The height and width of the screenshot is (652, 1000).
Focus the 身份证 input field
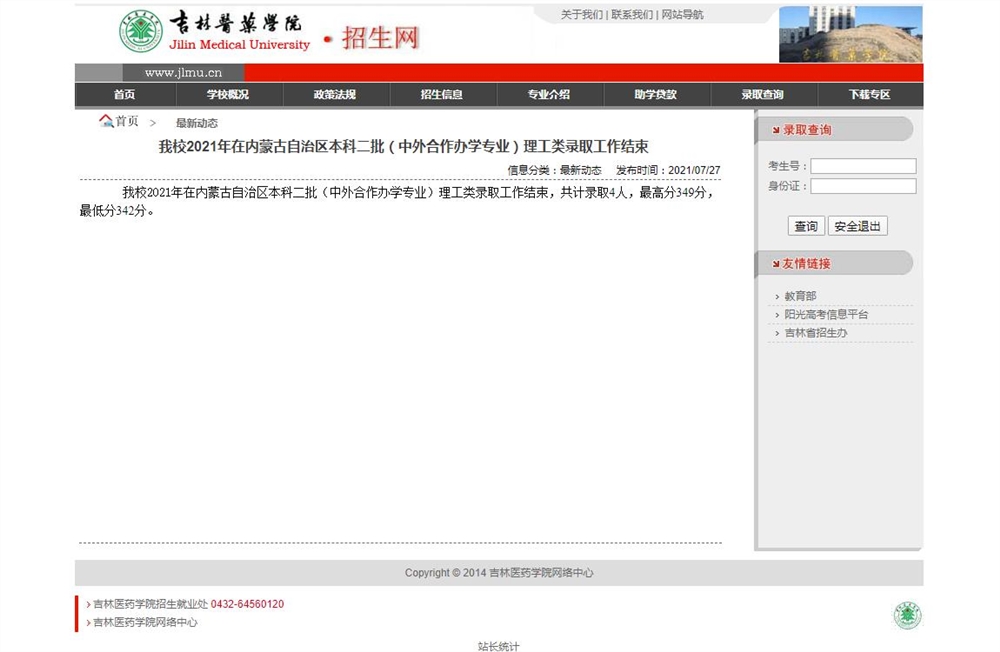tap(864, 186)
